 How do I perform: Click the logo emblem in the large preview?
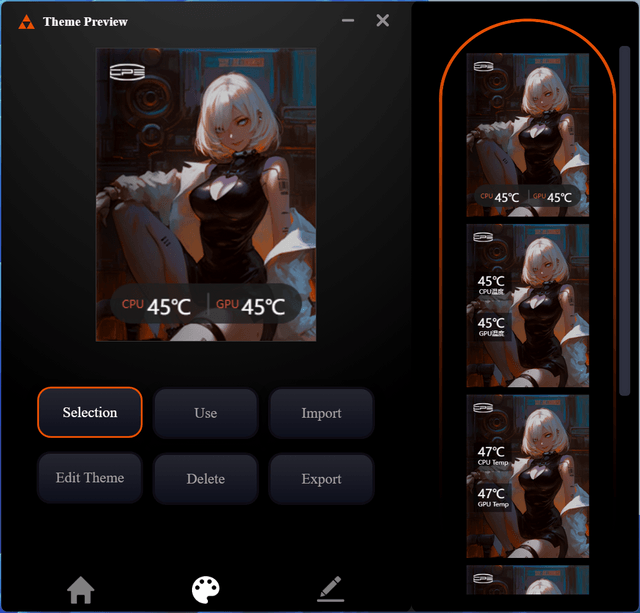pyautogui.click(x=127, y=72)
